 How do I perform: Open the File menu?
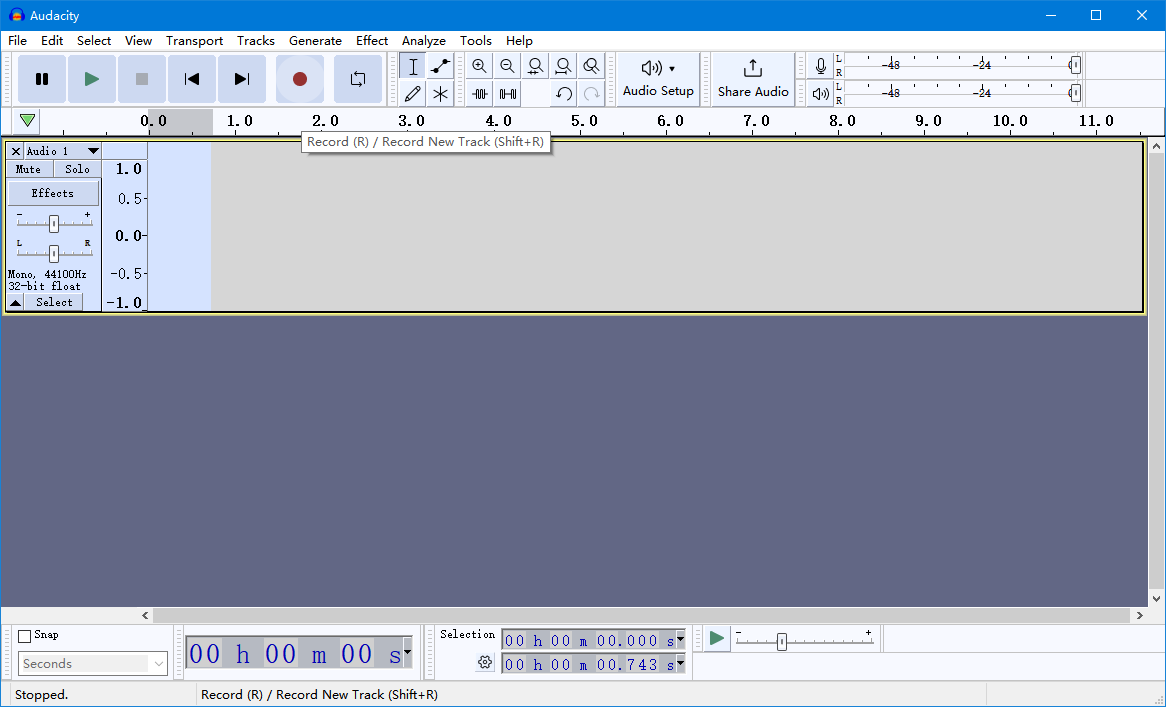pos(17,41)
